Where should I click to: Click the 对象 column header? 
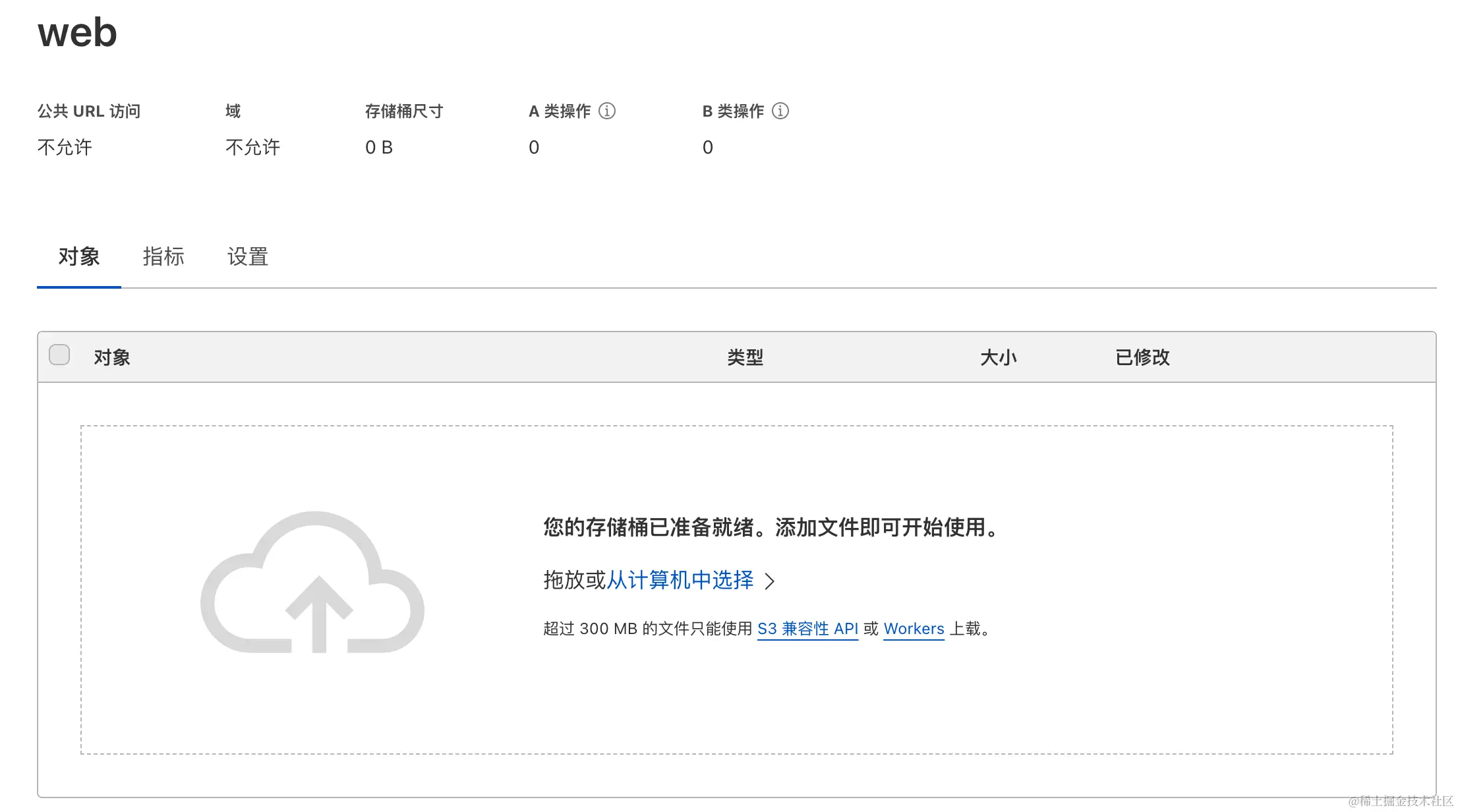pos(112,357)
